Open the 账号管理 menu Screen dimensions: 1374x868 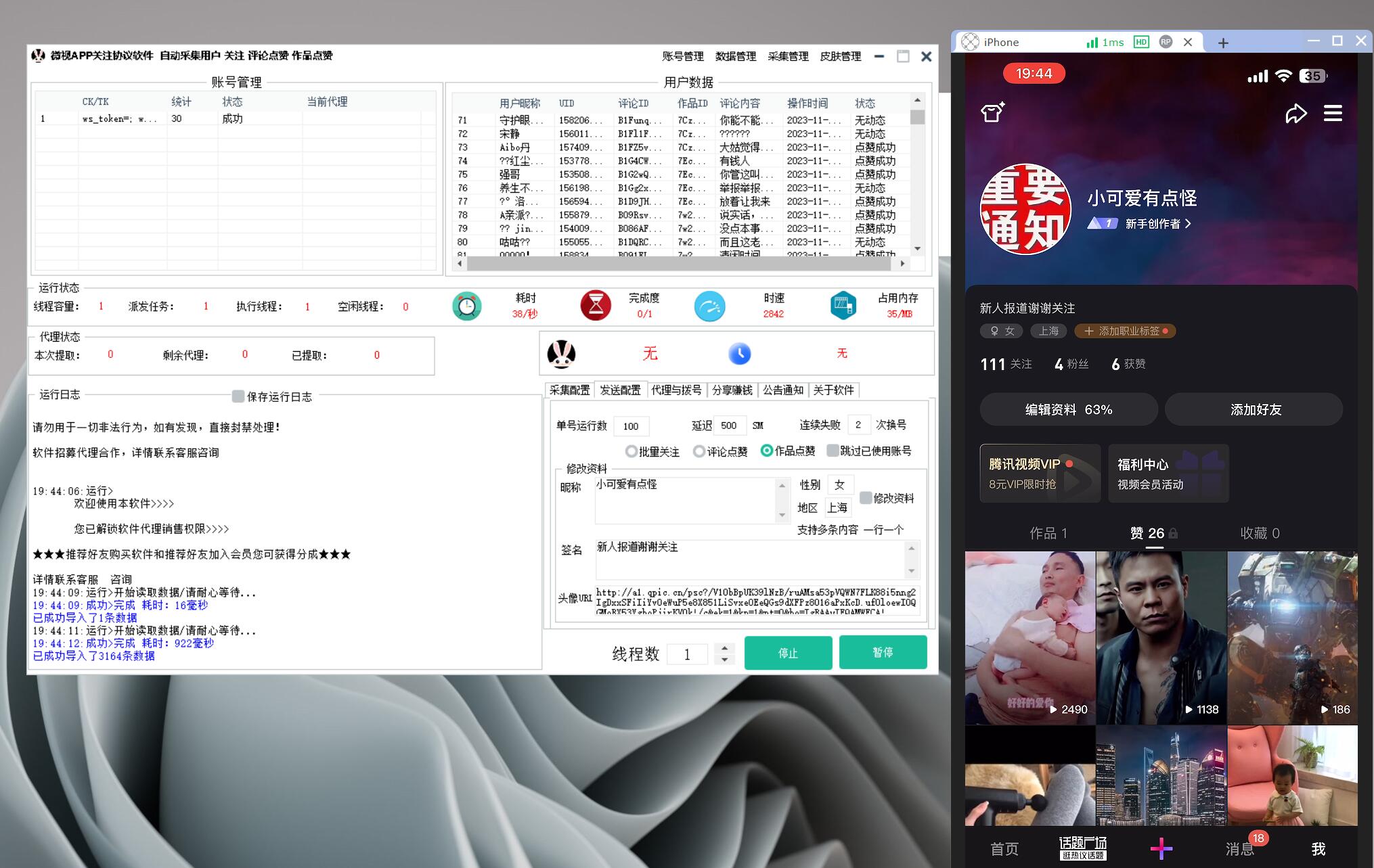[x=682, y=56]
